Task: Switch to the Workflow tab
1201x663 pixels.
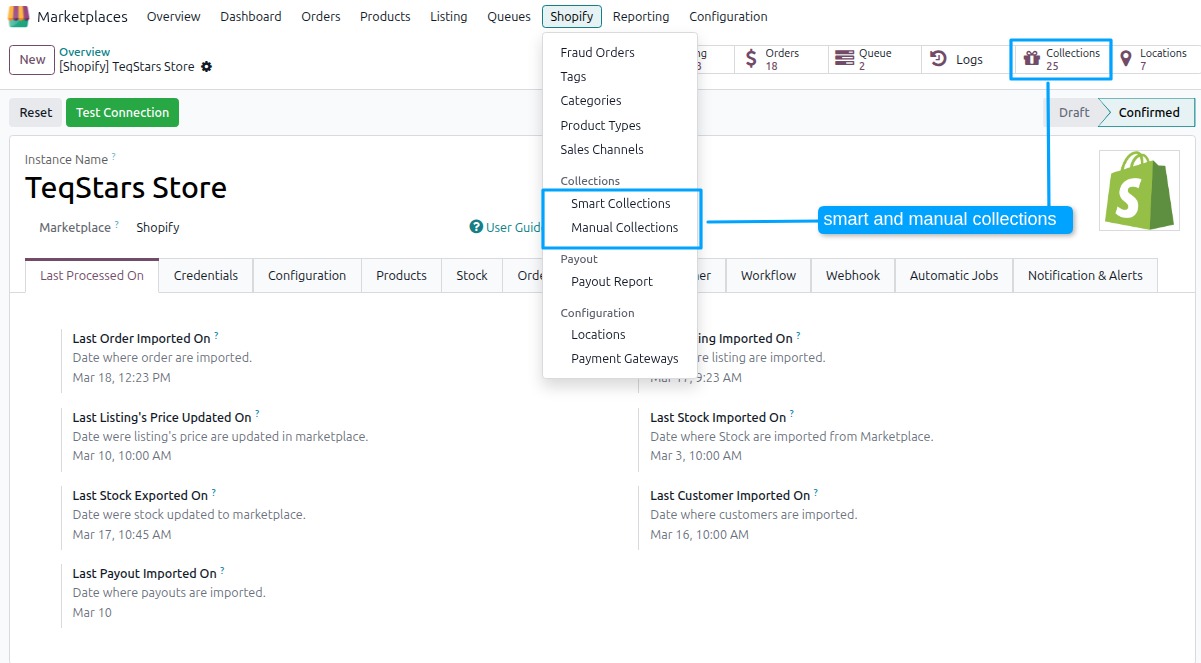Action: click(768, 275)
